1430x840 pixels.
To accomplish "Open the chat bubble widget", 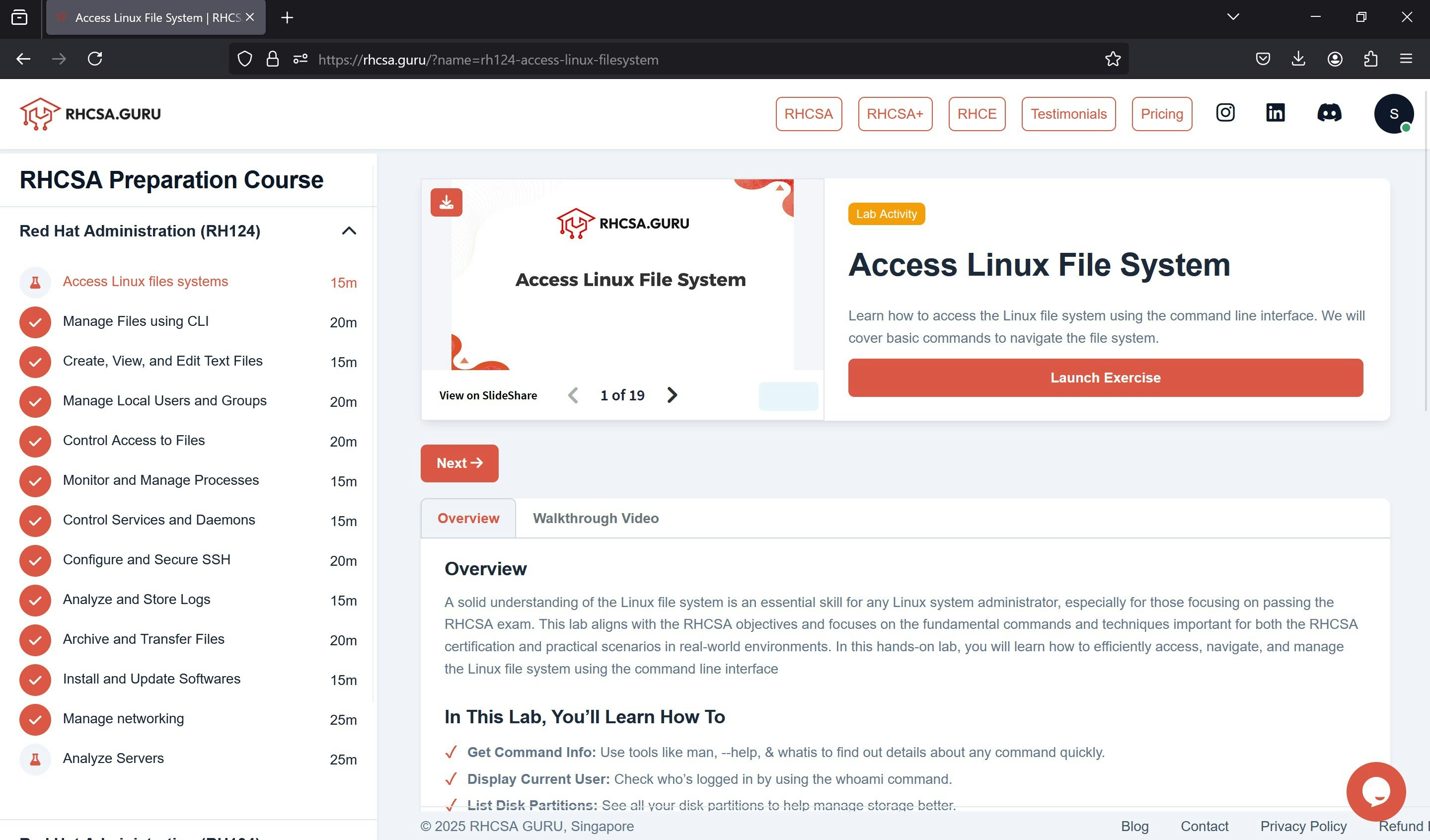I will [x=1375, y=791].
